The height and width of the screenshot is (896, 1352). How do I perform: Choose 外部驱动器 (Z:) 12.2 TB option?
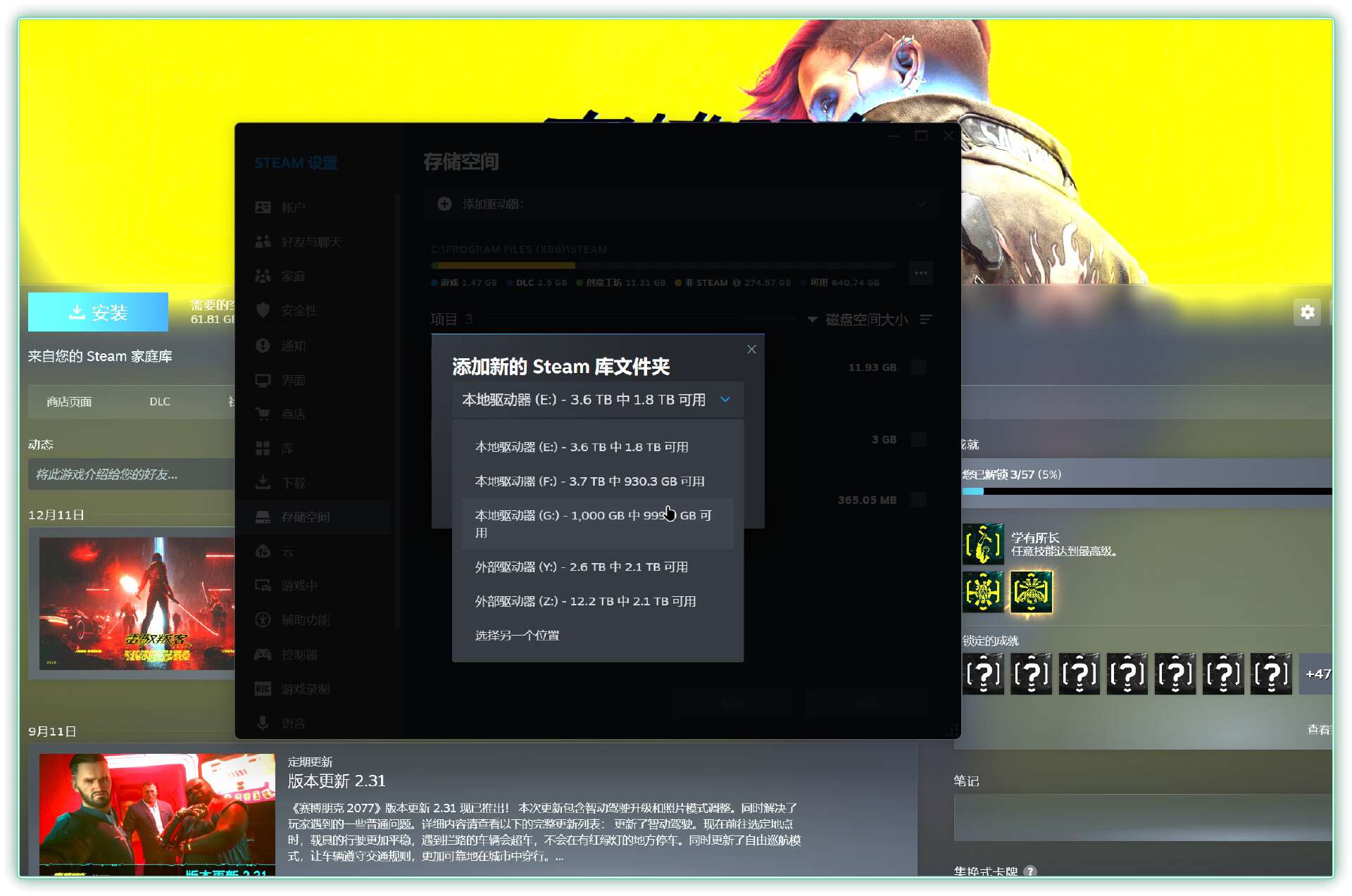tap(585, 601)
